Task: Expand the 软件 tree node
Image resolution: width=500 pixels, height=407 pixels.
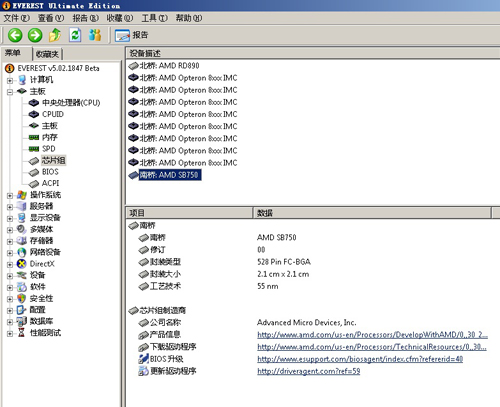Action: 10,287
